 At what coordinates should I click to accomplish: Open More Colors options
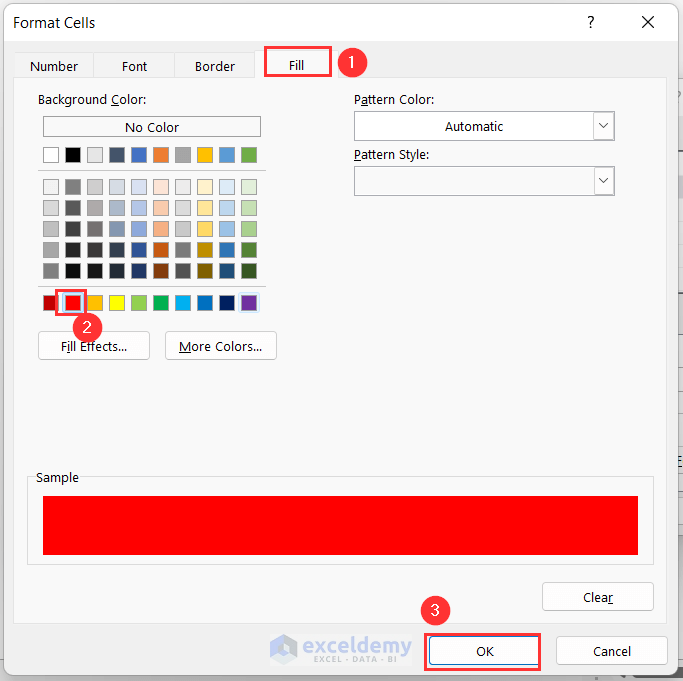point(220,346)
